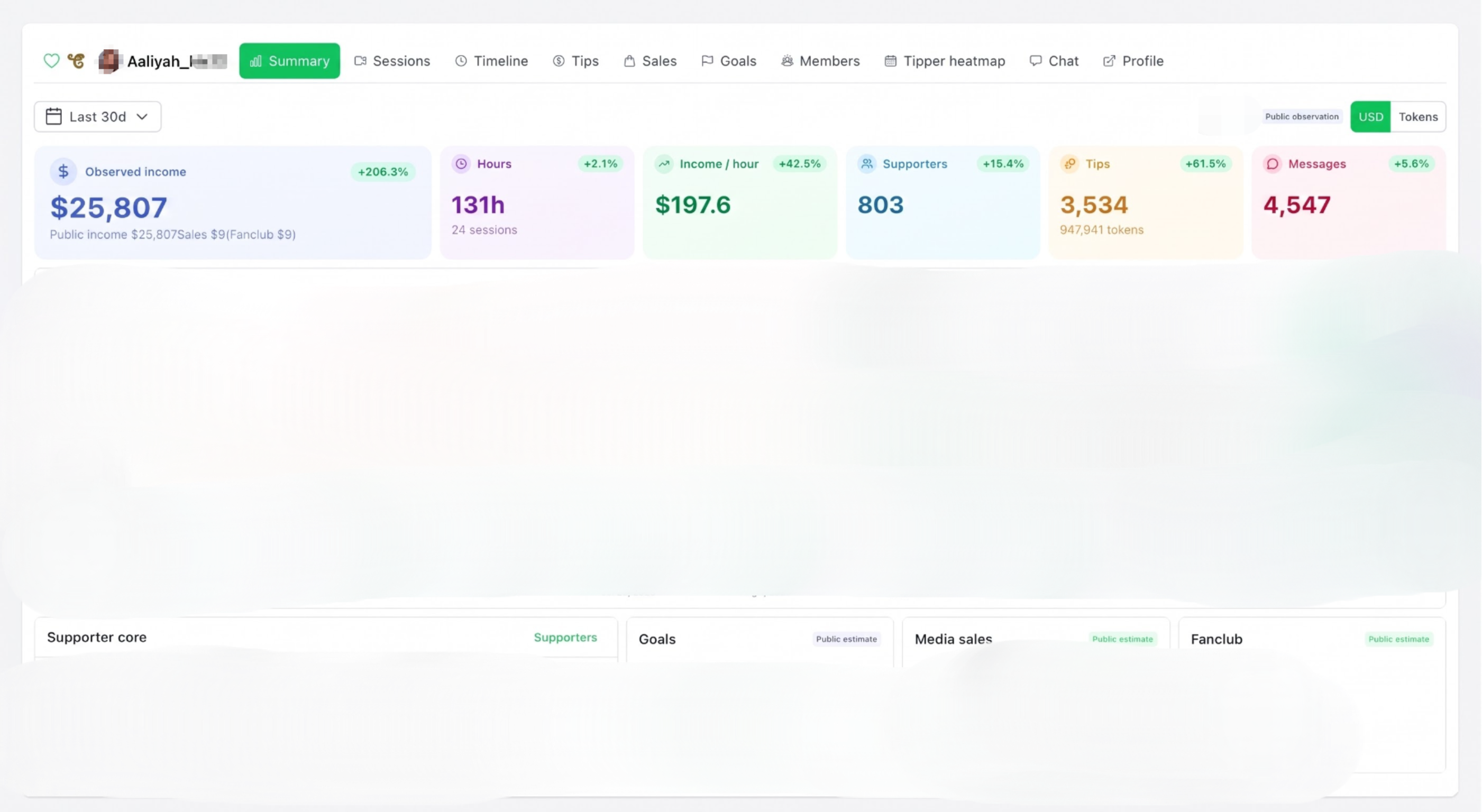Click the +15.4% supporters change badge
Viewport: 1482px width, 812px height.
(1003, 164)
